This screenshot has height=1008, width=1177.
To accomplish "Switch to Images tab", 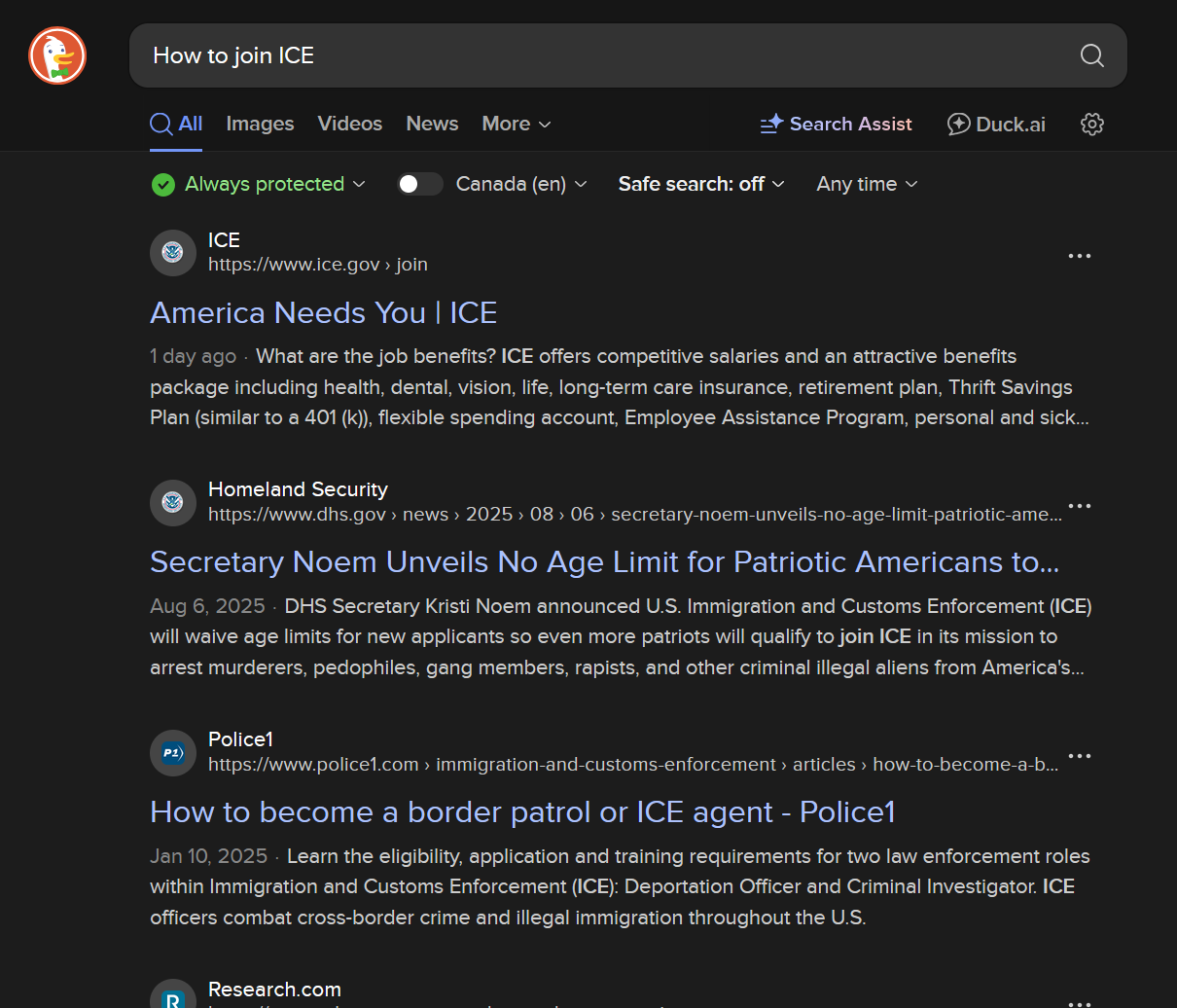I will coord(260,124).
